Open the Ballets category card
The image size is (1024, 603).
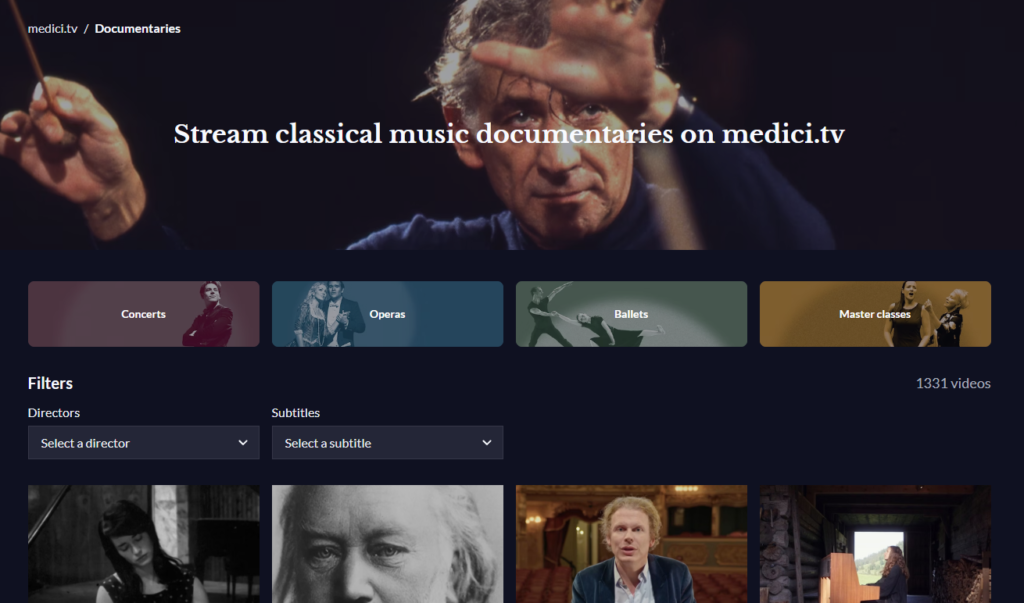point(631,314)
